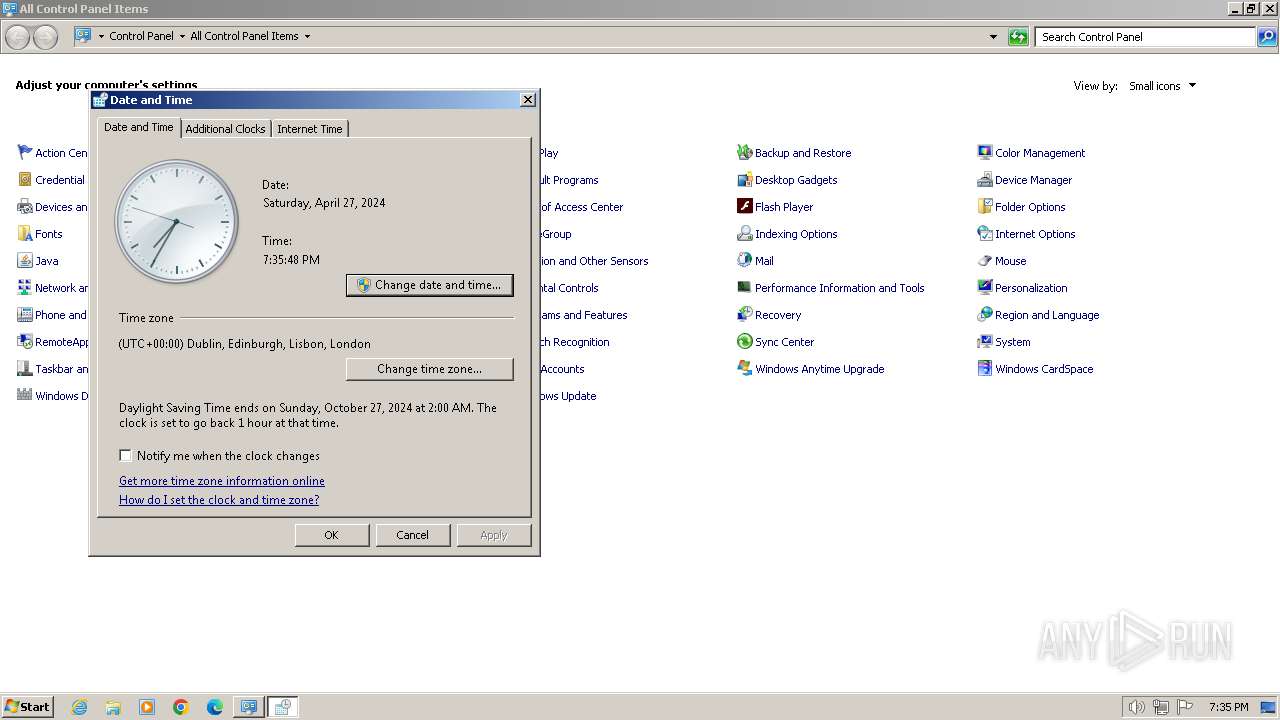The height and width of the screenshot is (720, 1280).
Task: Open the Indexing Options icon
Action: coord(744,234)
